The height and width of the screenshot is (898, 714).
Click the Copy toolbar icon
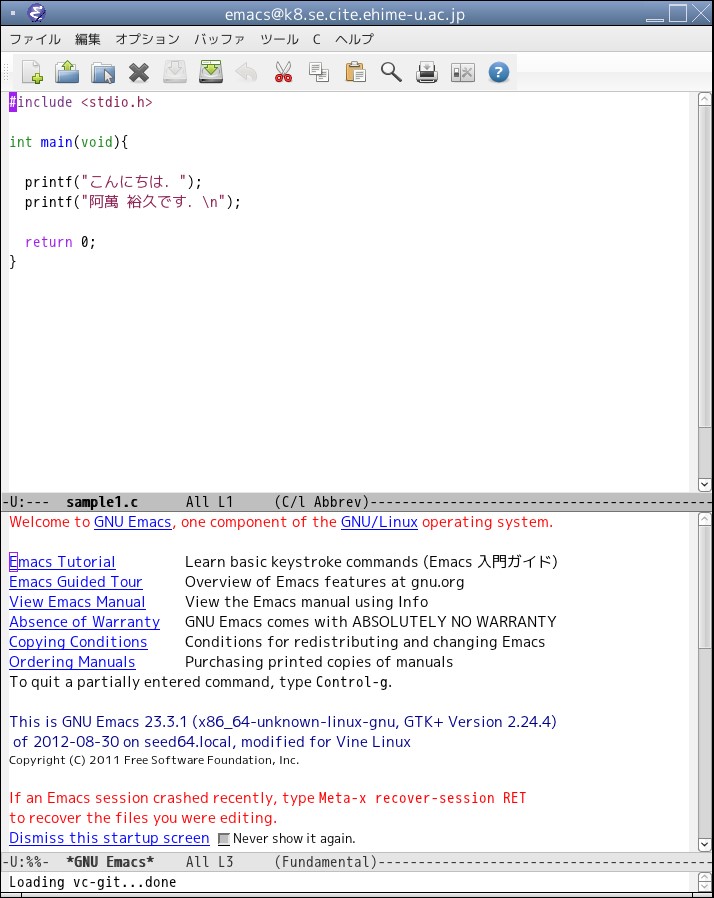point(319,72)
